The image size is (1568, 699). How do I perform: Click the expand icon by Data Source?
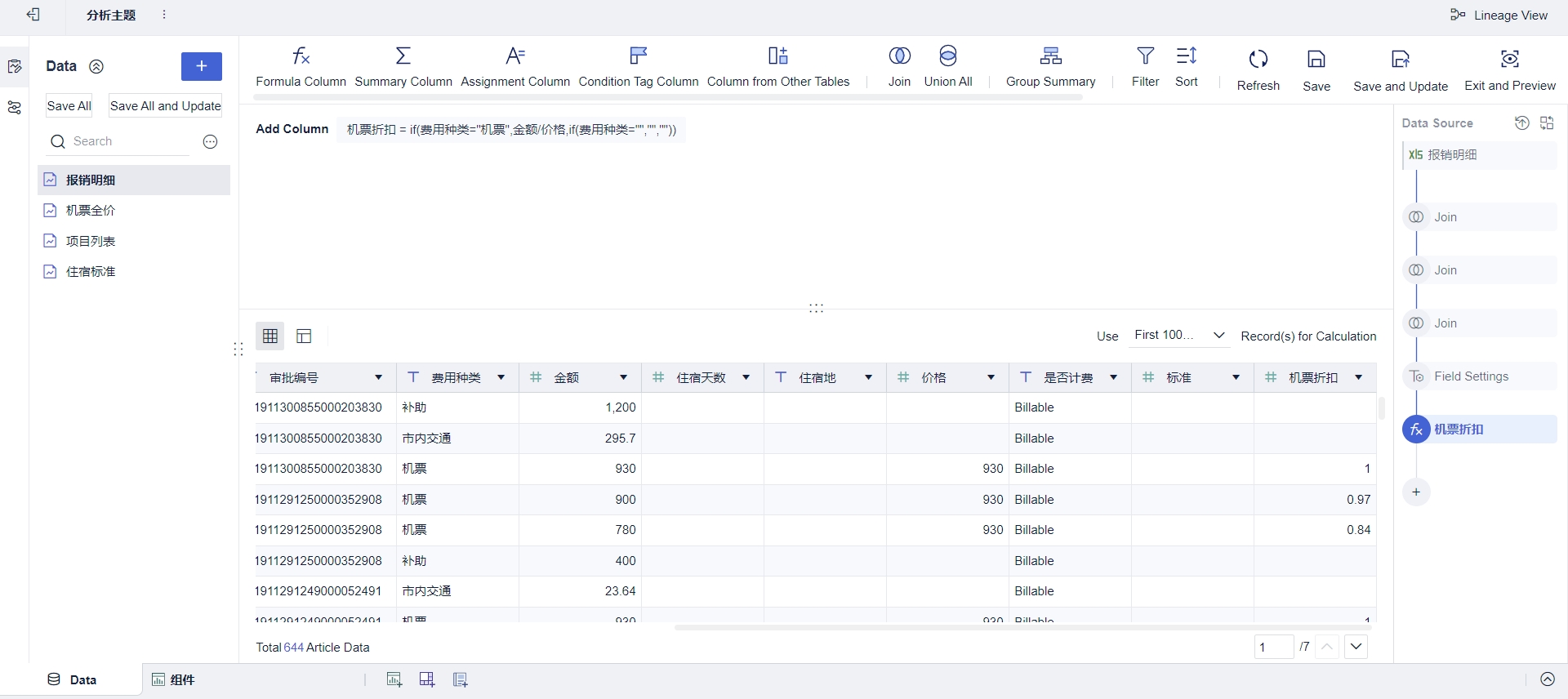coord(1547,123)
